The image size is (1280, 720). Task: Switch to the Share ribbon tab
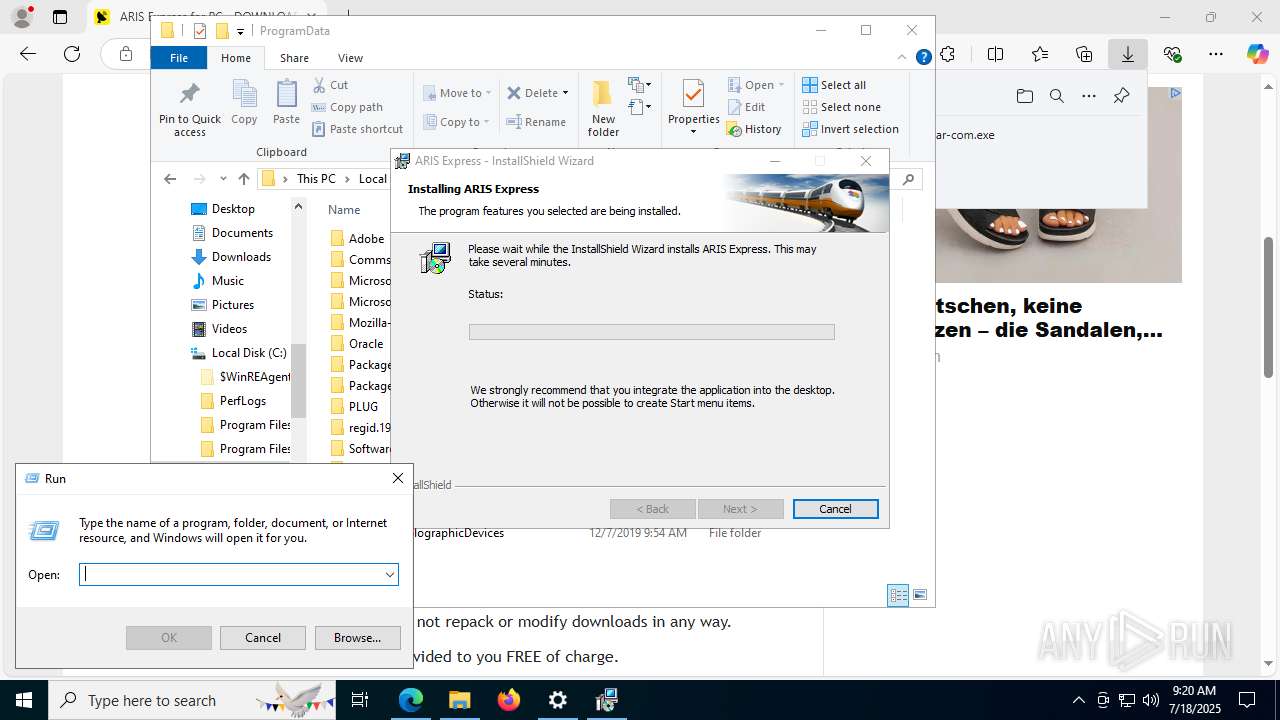(294, 58)
